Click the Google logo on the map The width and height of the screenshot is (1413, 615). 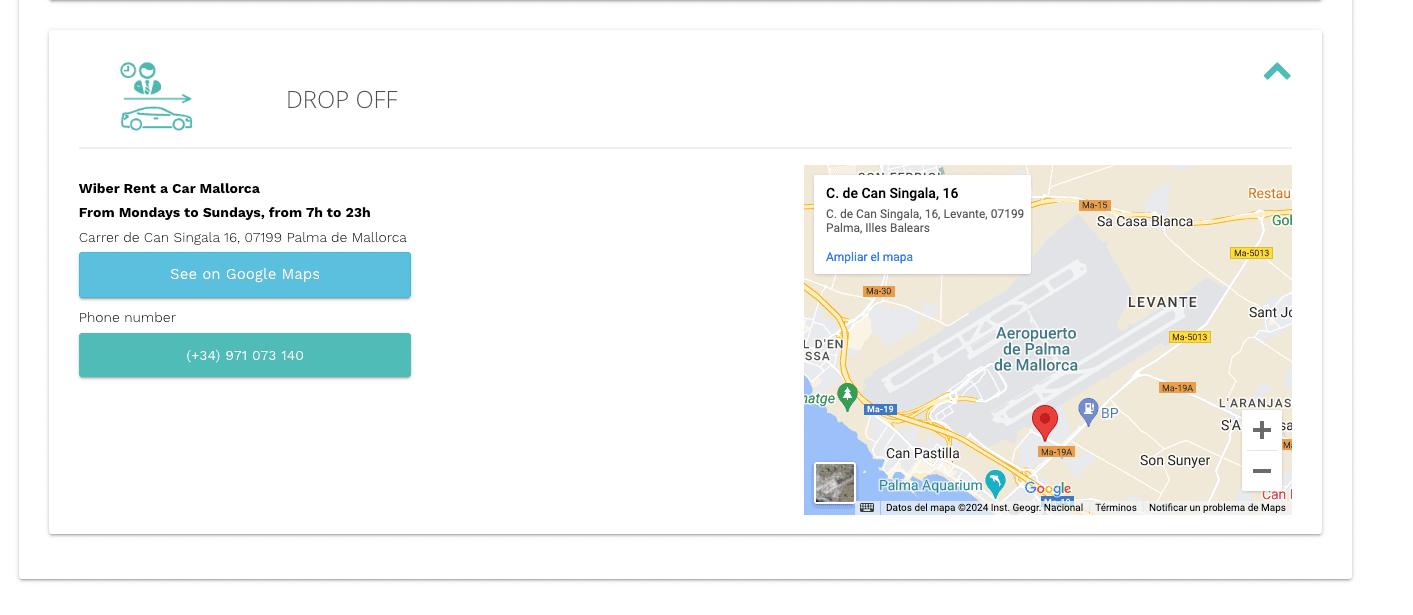(x=1048, y=489)
